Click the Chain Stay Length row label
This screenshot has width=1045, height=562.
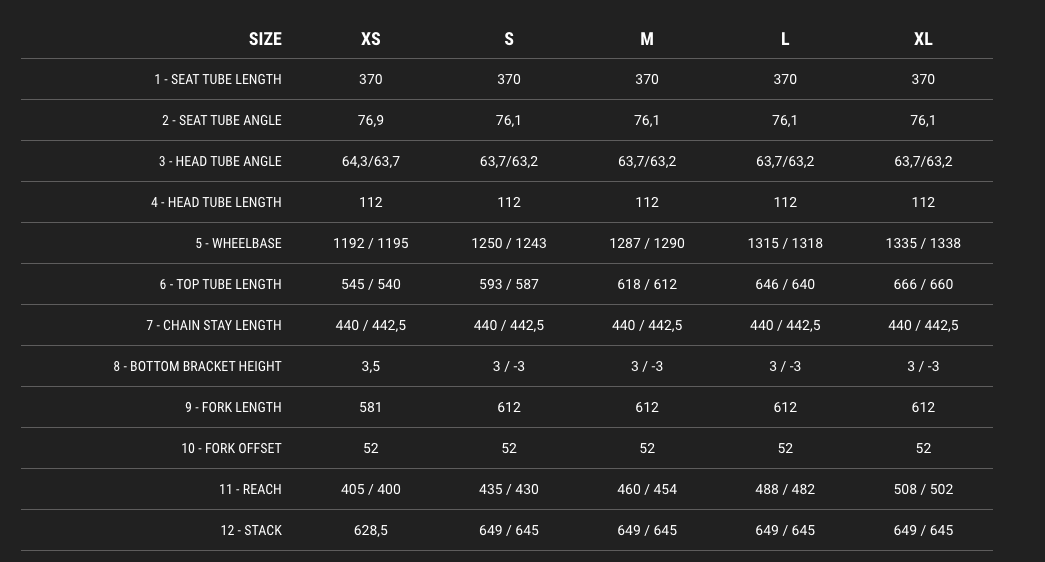[x=214, y=325]
